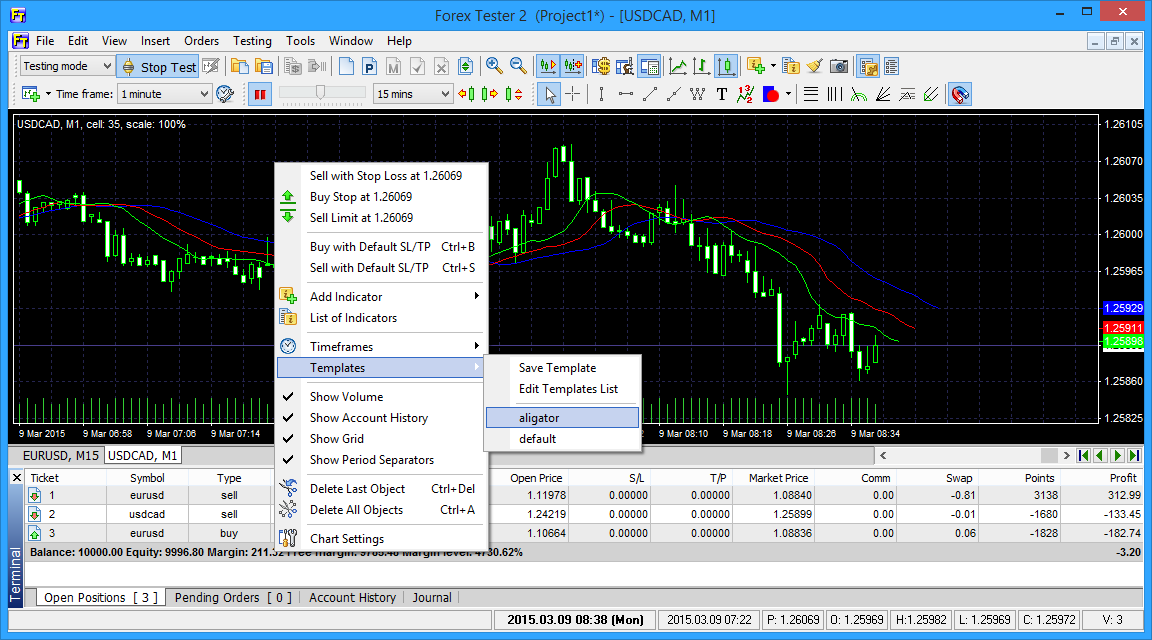This screenshot has width=1152, height=640.
Task: Select the crosshair cursor tool
Action: 573,94
